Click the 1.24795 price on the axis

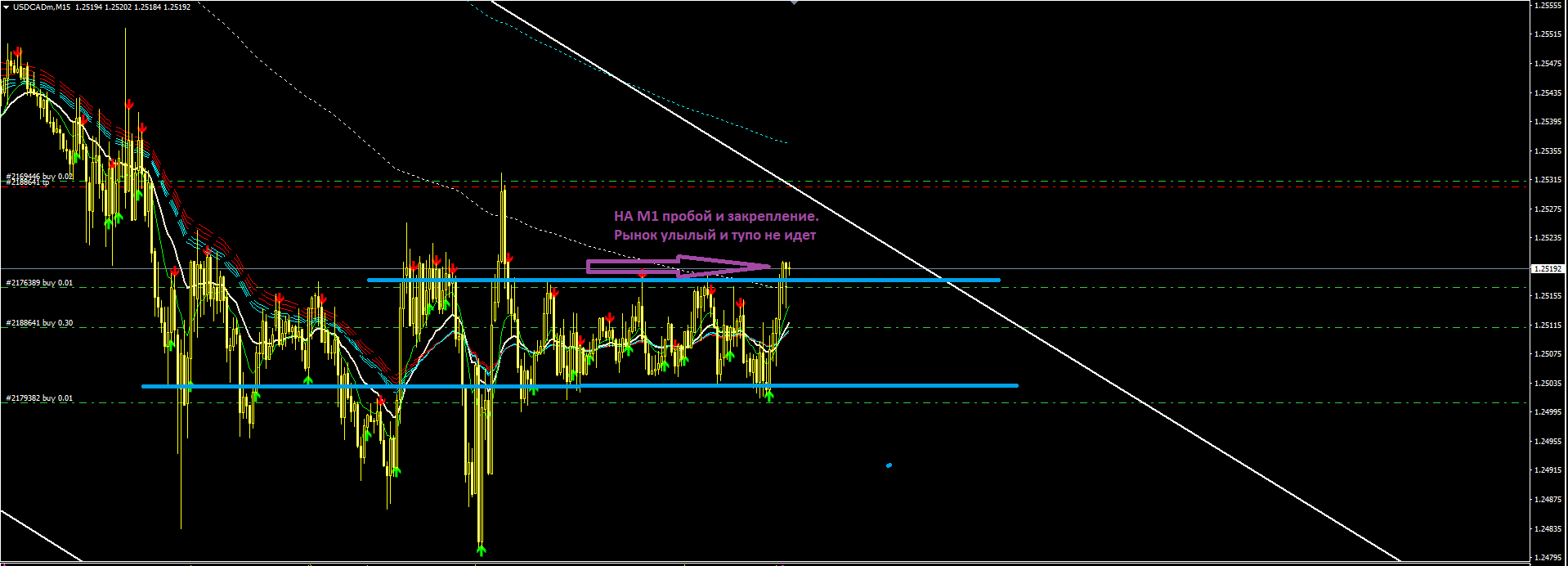coord(1548,557)
